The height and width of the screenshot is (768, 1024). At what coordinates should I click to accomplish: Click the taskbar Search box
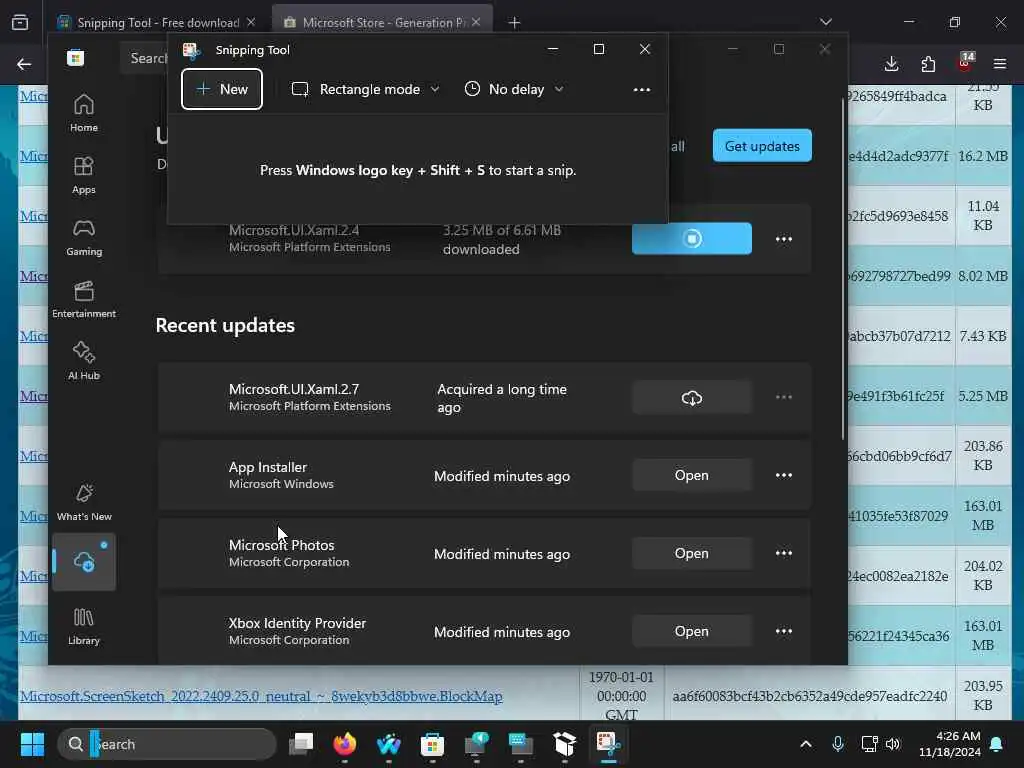[x=167, y=744]
